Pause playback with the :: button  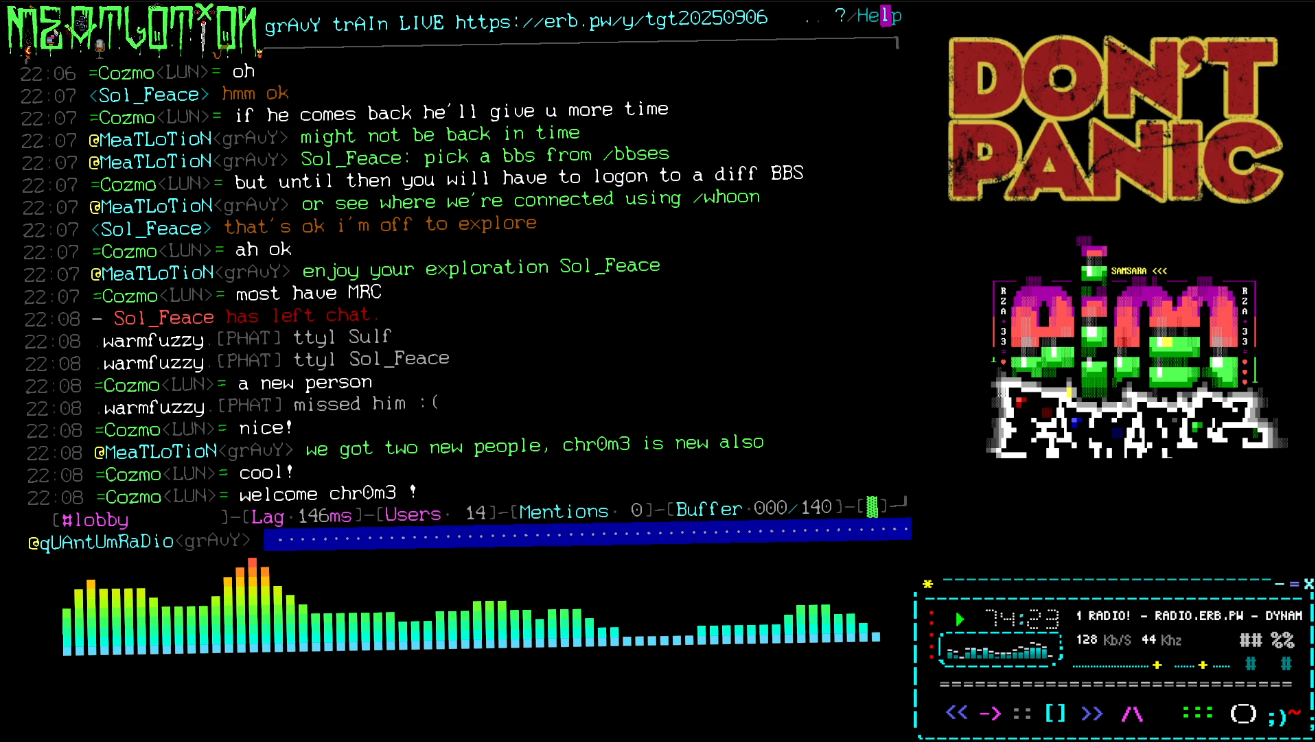click(x=1022, y=713)
